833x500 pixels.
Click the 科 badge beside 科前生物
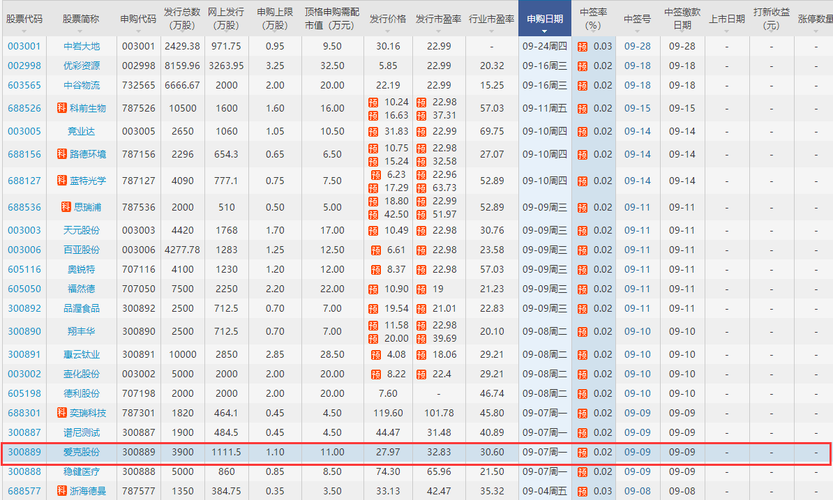(62, 108)
